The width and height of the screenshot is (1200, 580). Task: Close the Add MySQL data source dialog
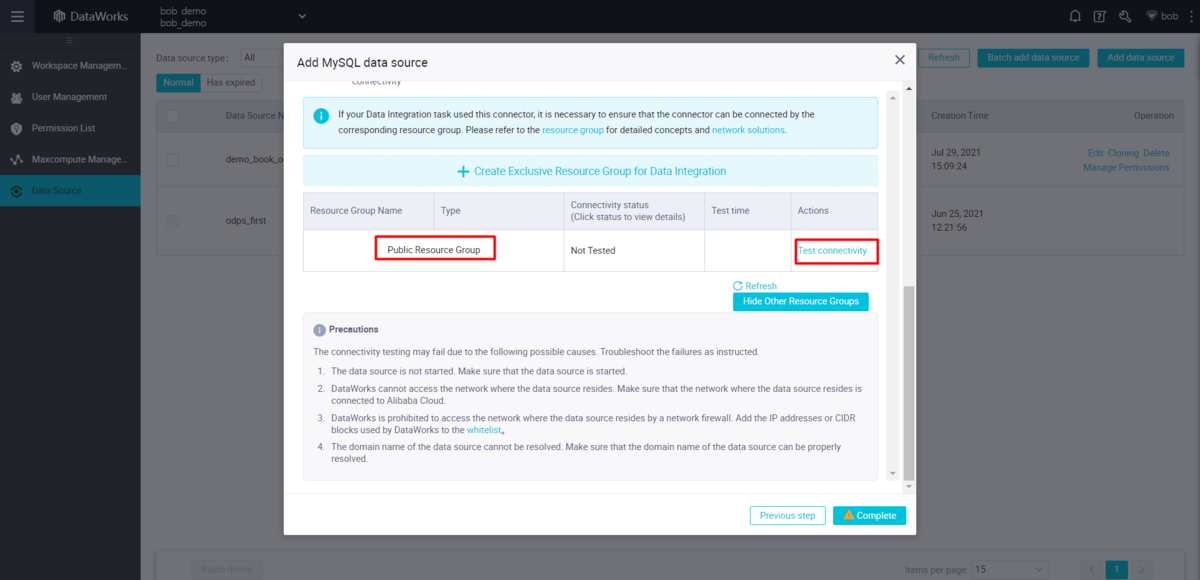coord(899,60)
